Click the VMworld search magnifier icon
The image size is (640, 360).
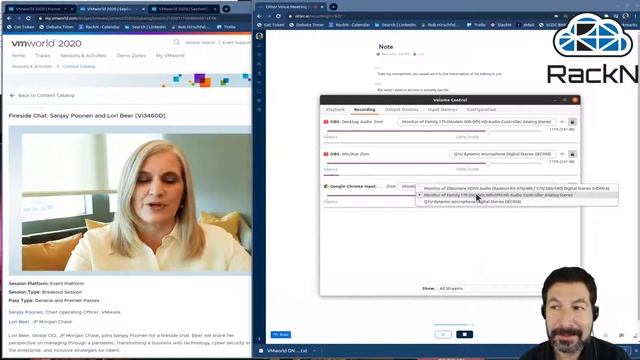[176, 42]
